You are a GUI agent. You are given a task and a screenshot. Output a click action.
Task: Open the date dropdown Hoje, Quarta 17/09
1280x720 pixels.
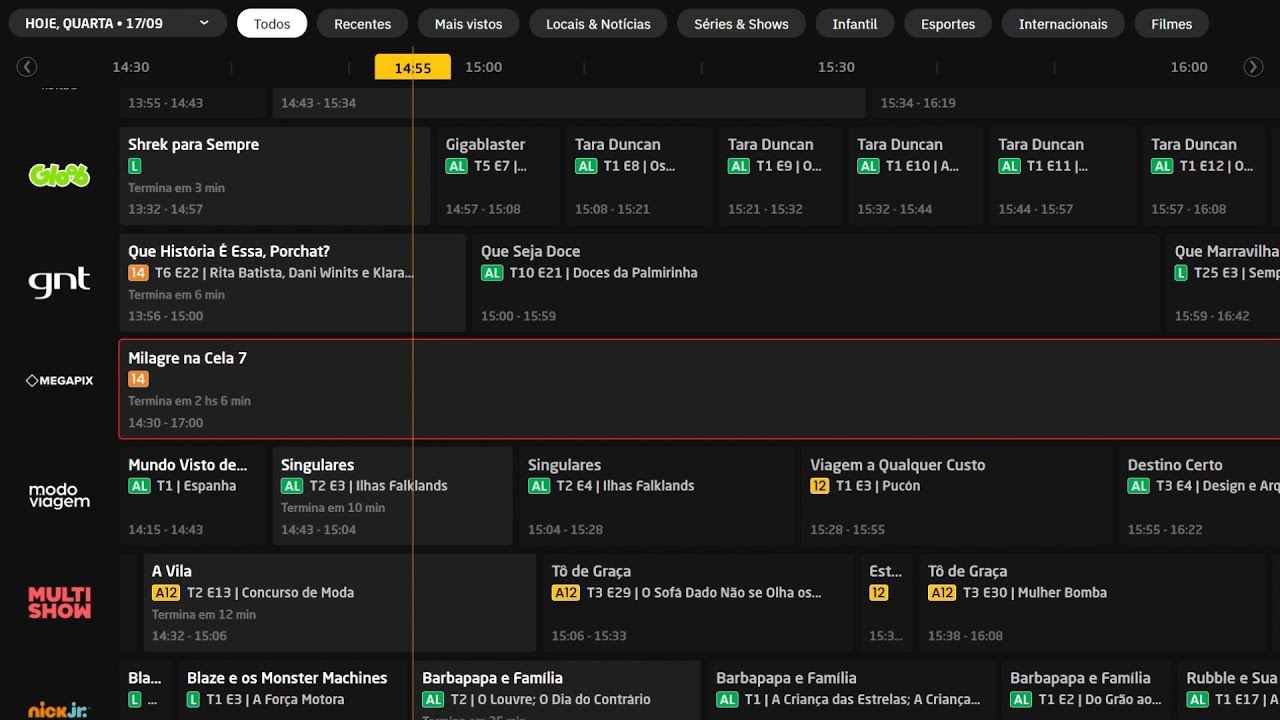(x=117, y=23)
